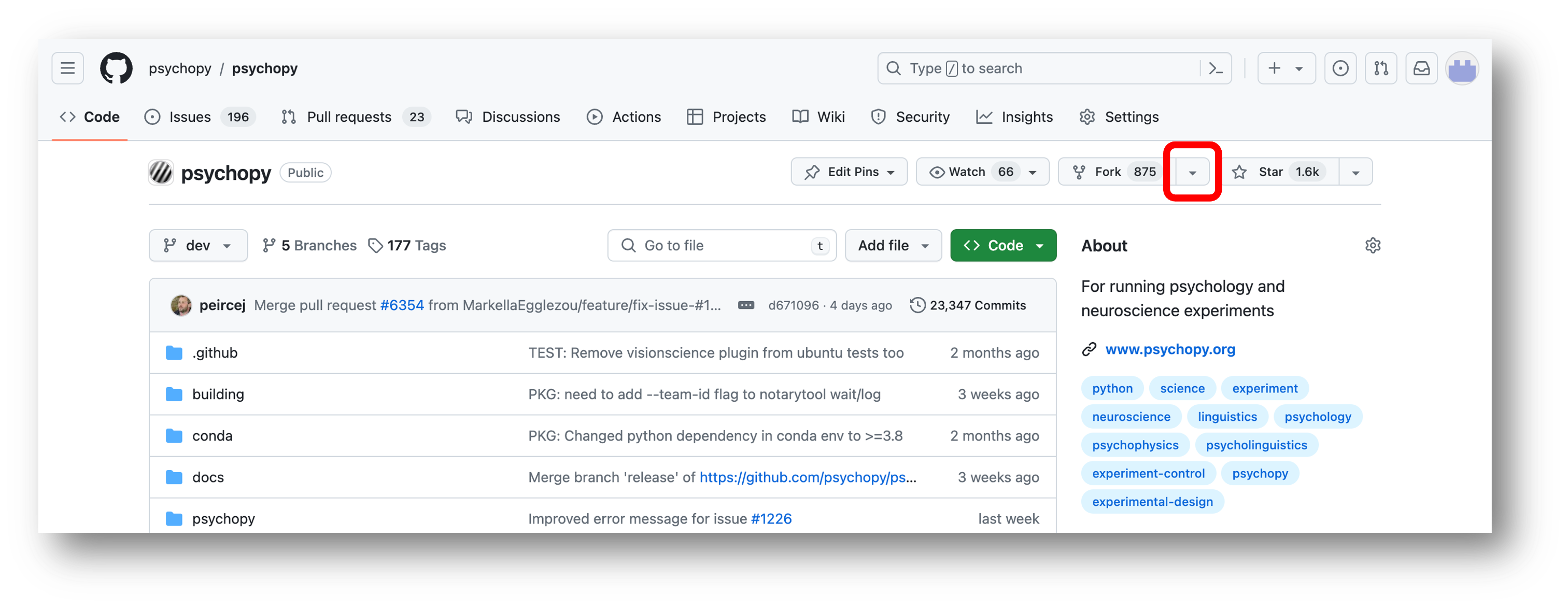
Task: Open the hamburger navigation menu
Action: (67, 68)
